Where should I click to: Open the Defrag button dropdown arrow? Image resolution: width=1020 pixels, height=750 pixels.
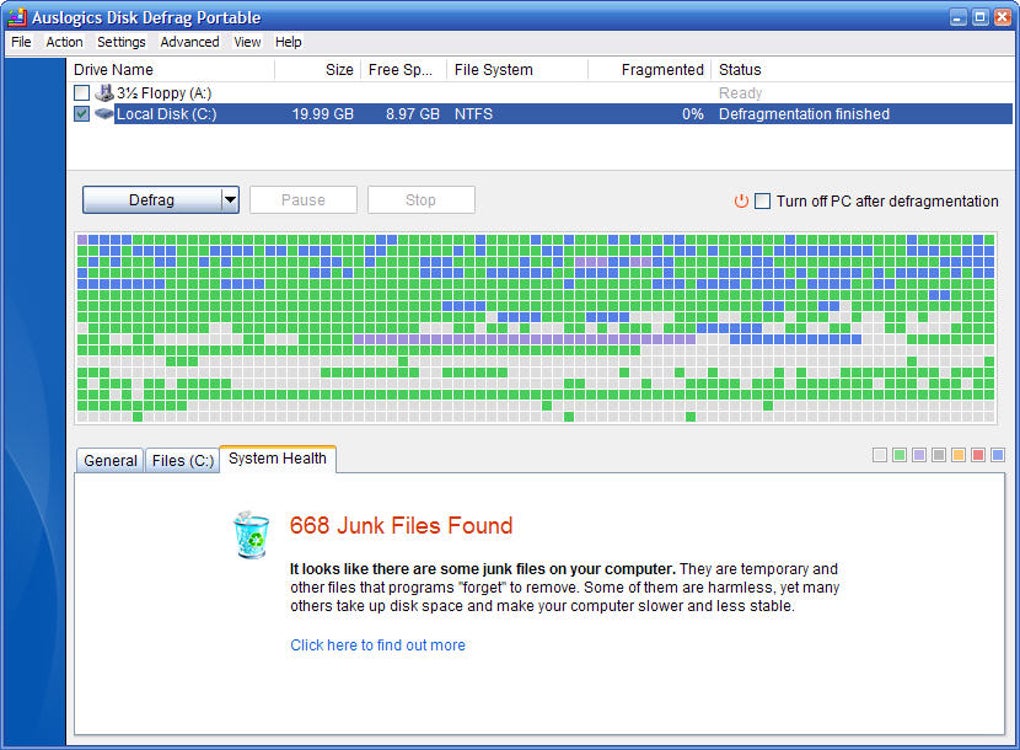(230, 200)
